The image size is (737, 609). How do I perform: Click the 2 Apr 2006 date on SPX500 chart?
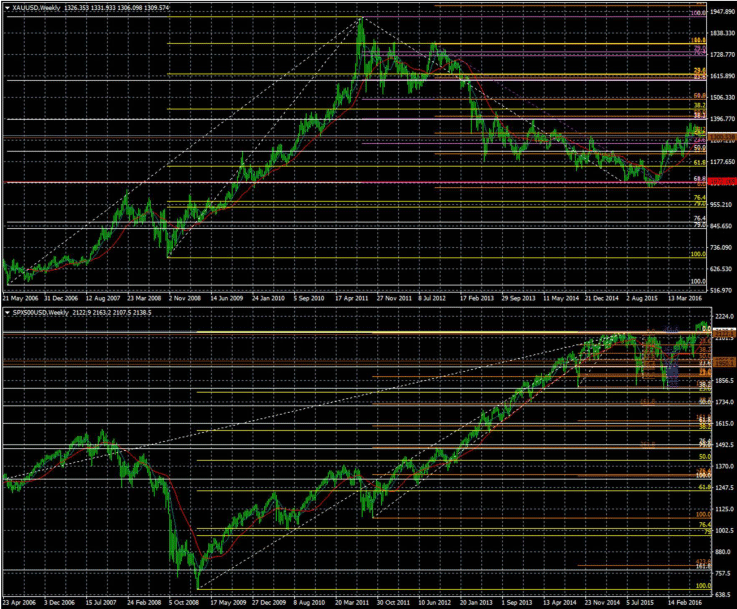tap(22, 603)
